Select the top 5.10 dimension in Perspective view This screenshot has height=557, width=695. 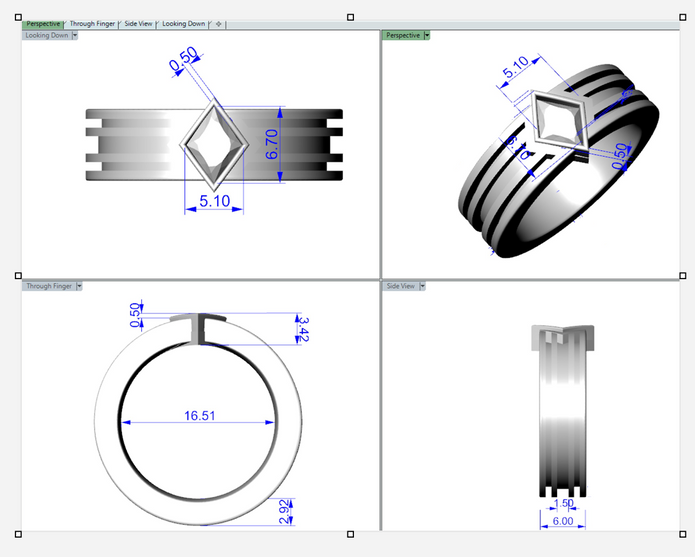(515, 67)
